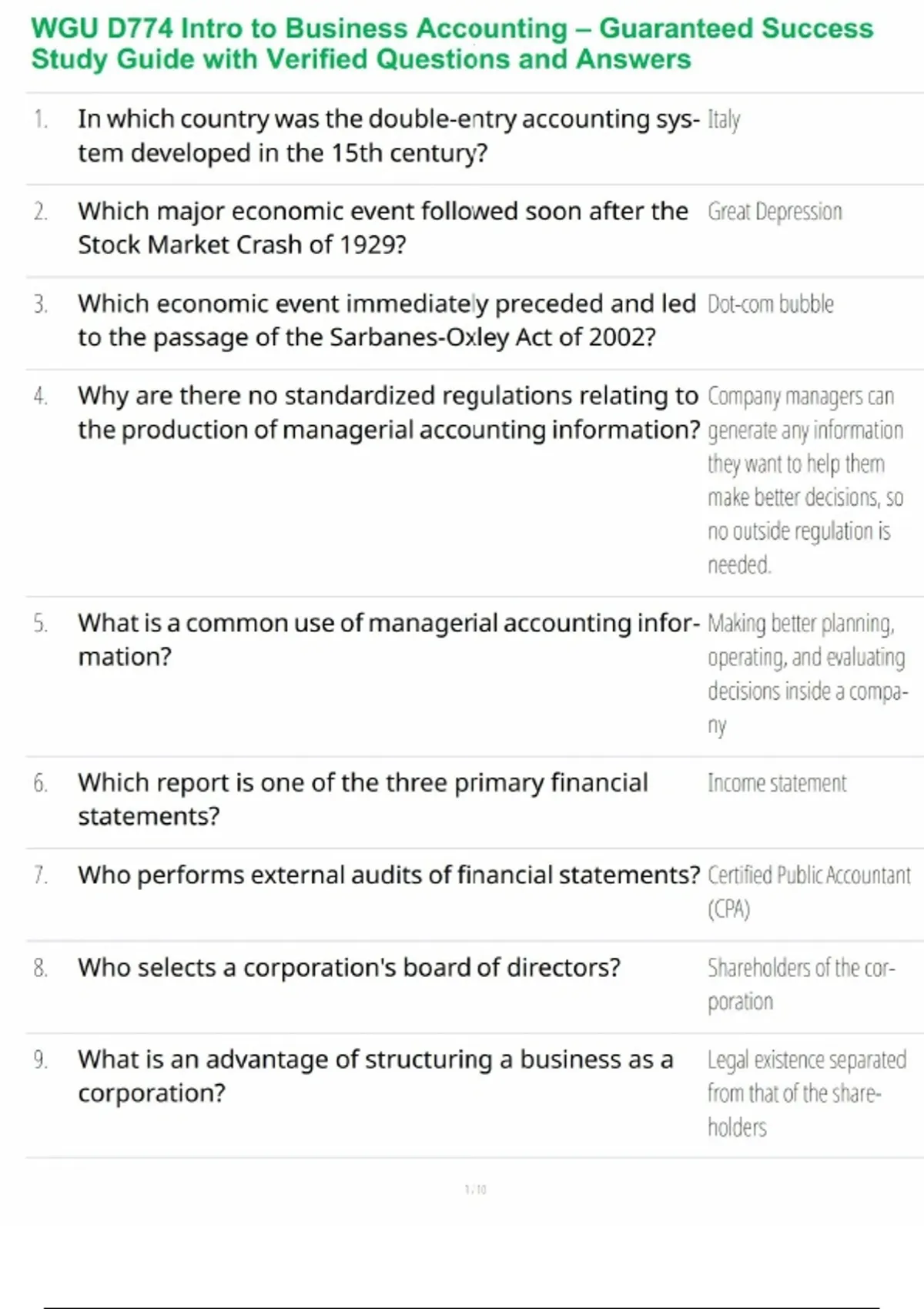
Task: Click question 4 about standardized regulations
Action: pyautogui.click(x=388, y=413)
